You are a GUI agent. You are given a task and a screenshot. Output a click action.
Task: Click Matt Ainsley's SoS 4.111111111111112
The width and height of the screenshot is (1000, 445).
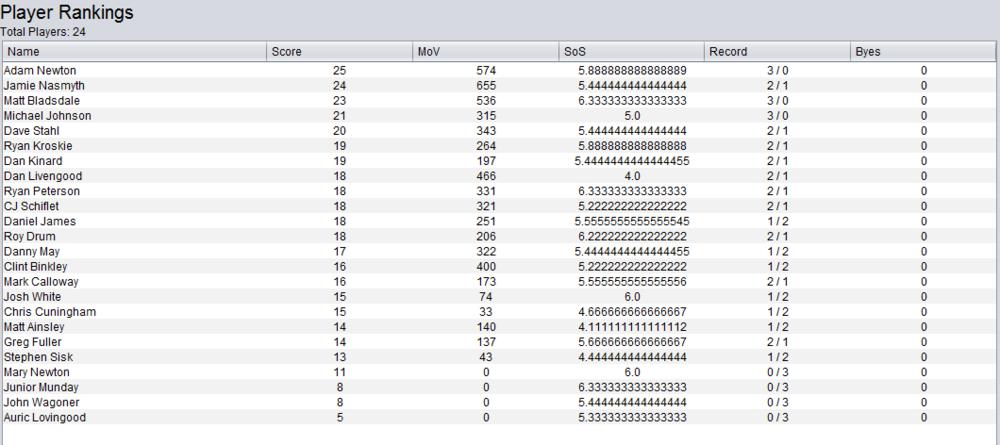click(x=631, y=327)
